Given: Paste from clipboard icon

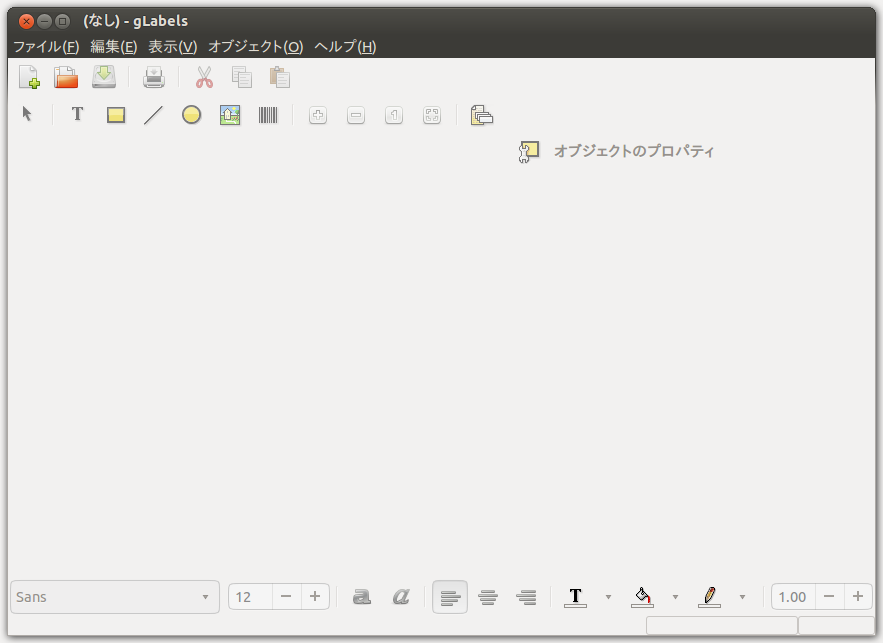Looking at the screenshot, I should (279, 77).
